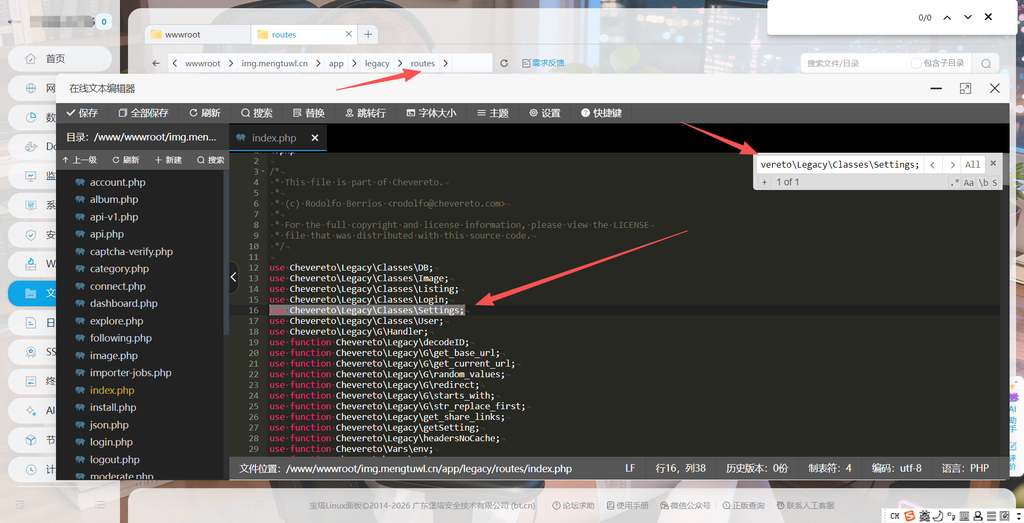Open the 主题 theme menu
The width and height of the screenshot is (1024, 523).
pyautogui.click(x=492, y=113)
